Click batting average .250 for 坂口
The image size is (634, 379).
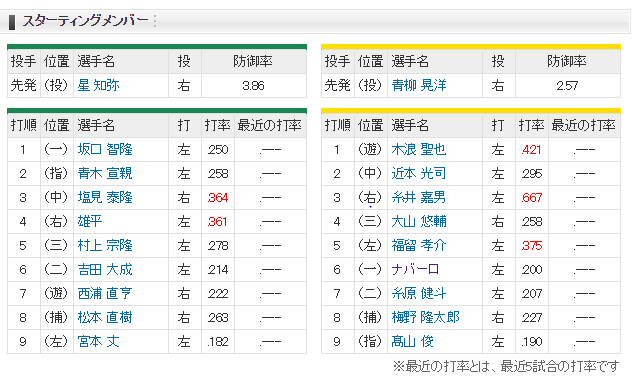[x=218, y=150]
